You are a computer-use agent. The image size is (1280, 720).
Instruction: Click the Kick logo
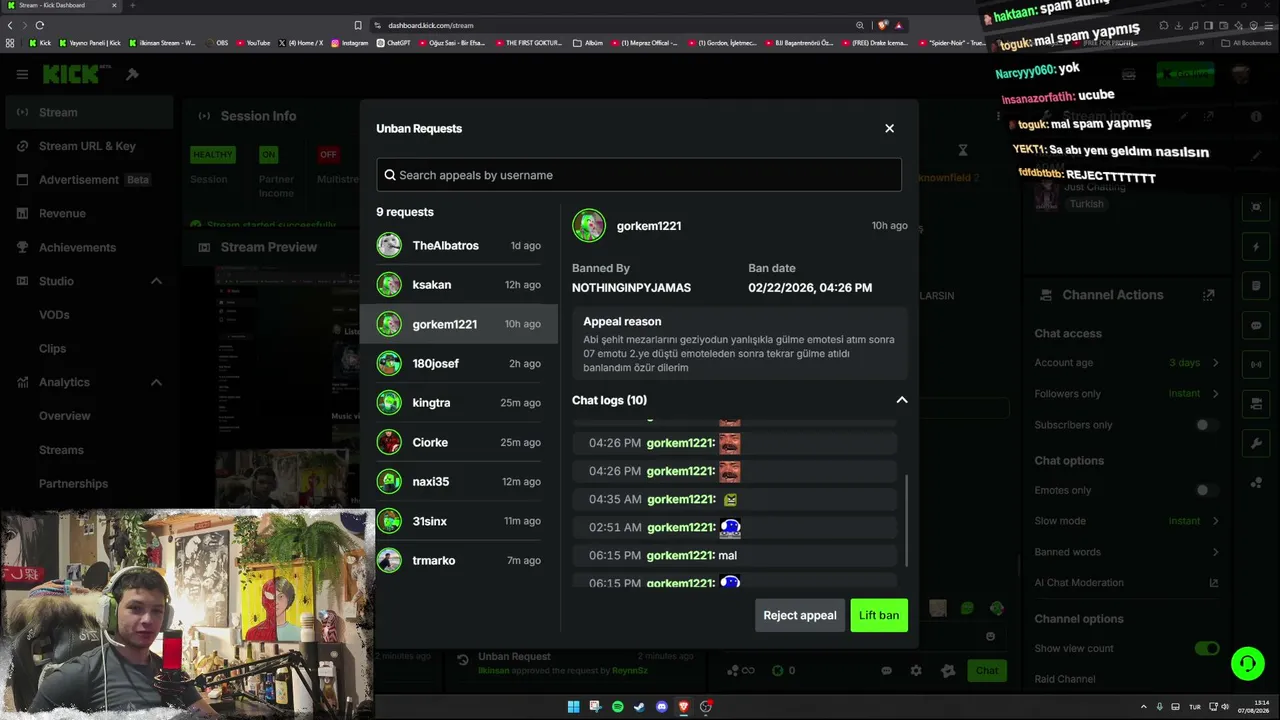(72, 74)
